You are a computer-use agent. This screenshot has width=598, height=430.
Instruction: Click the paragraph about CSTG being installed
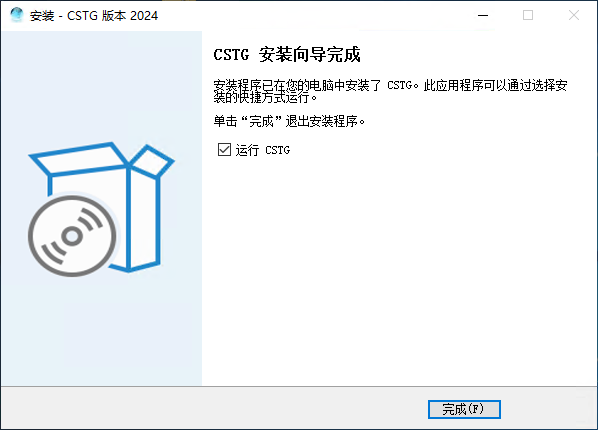tap(390, 91)
